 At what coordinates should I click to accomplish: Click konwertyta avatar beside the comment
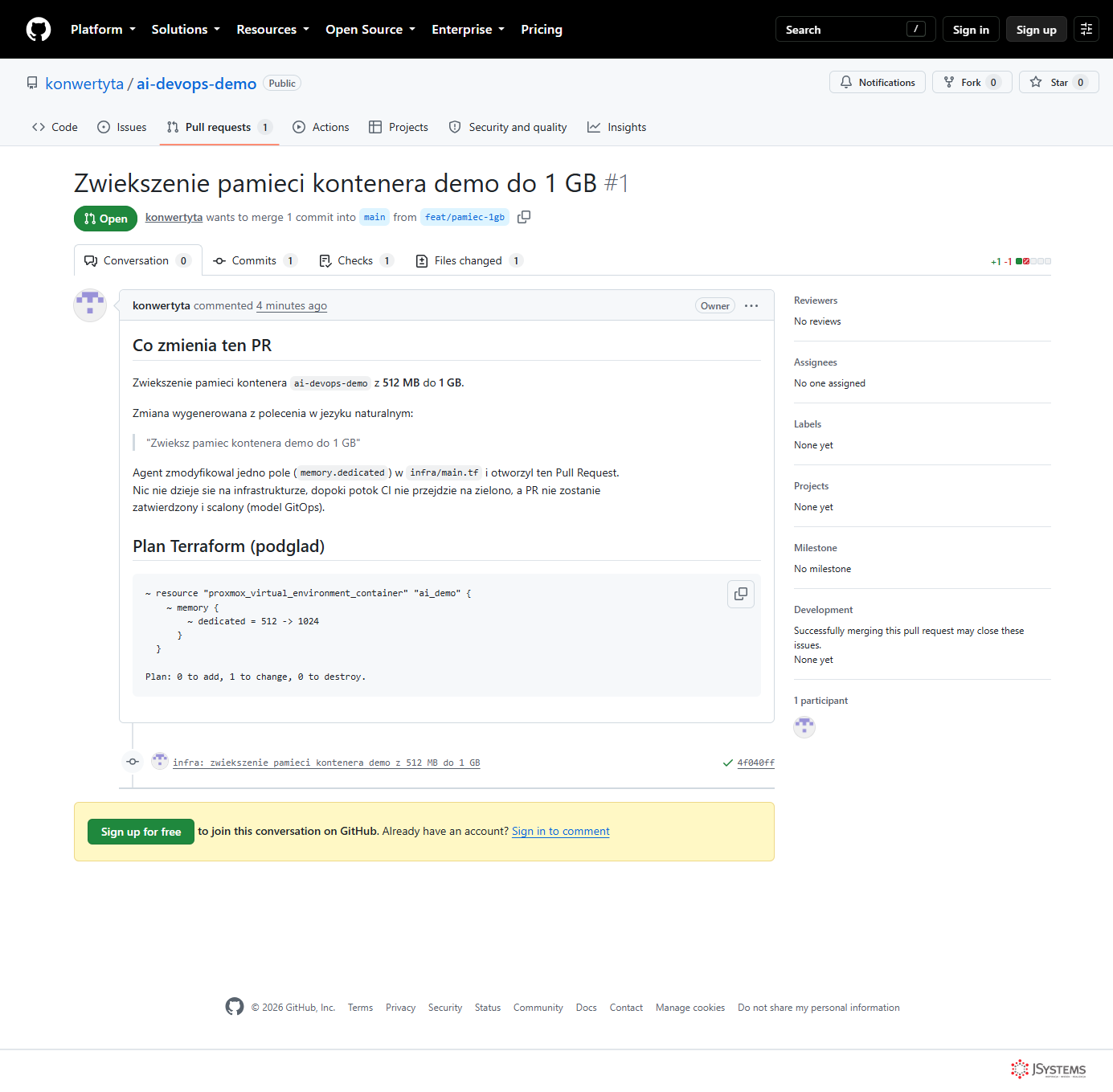pyautogui.click(x=90, y=305)
